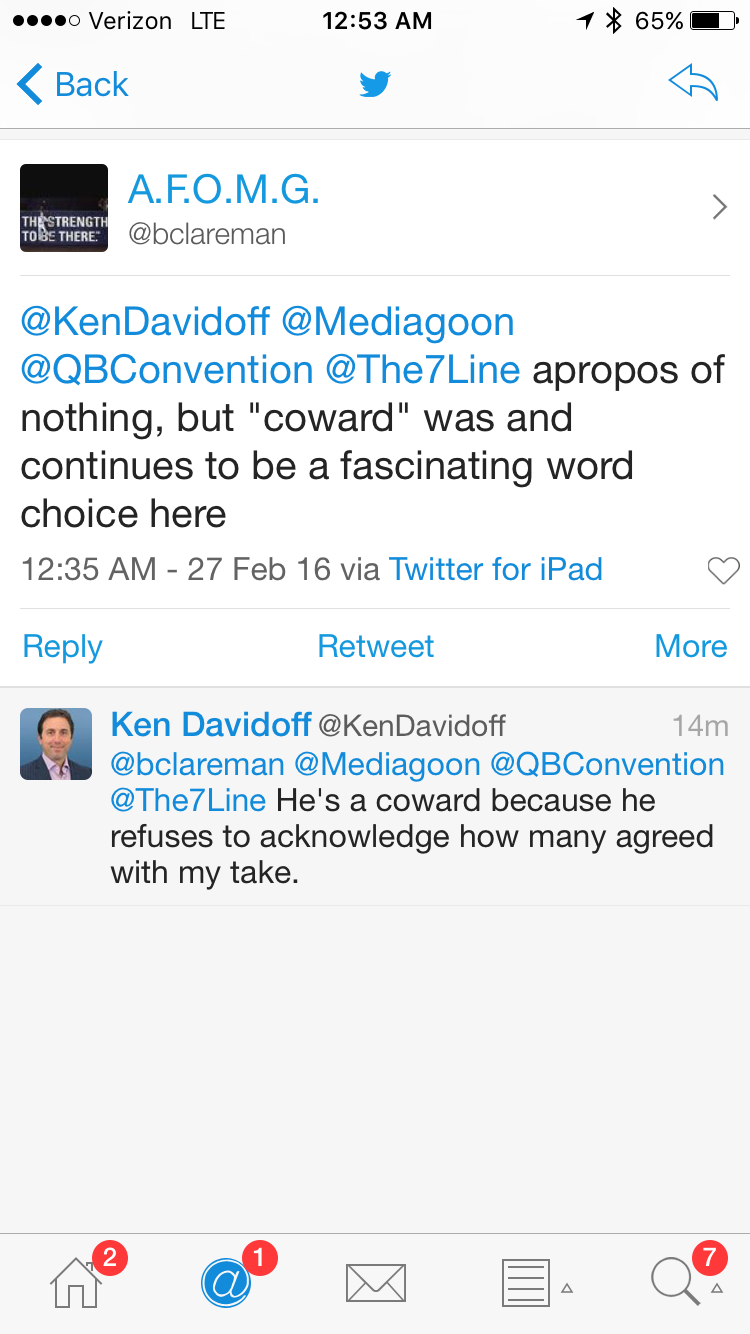The image size is (750, 1334).
Task: Tap Ken Davidoff's profile photo
Action: (56, 744)
